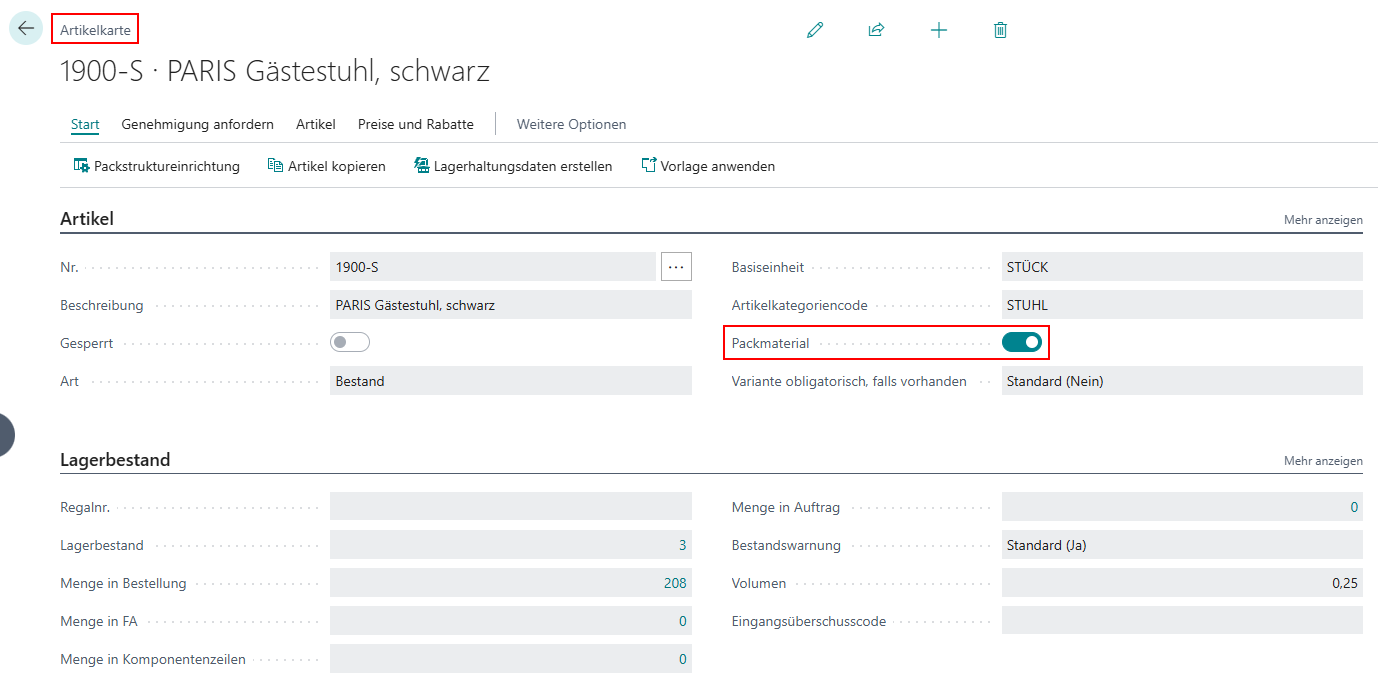Click Artikel kopieren action
This screenshot has width=1378, height=700.
pos(327,166)
